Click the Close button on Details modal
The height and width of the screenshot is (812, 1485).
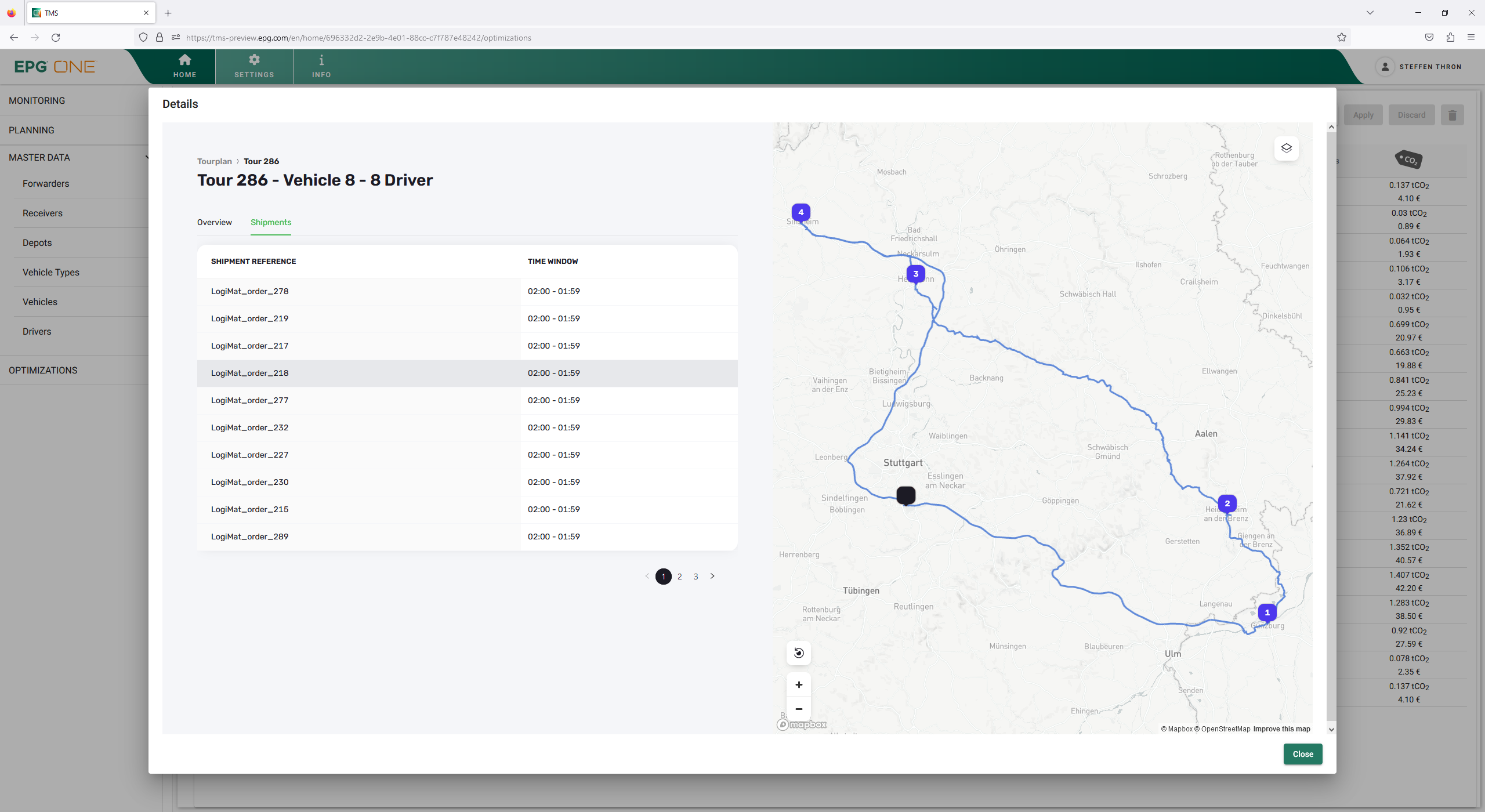(1303, 753)
